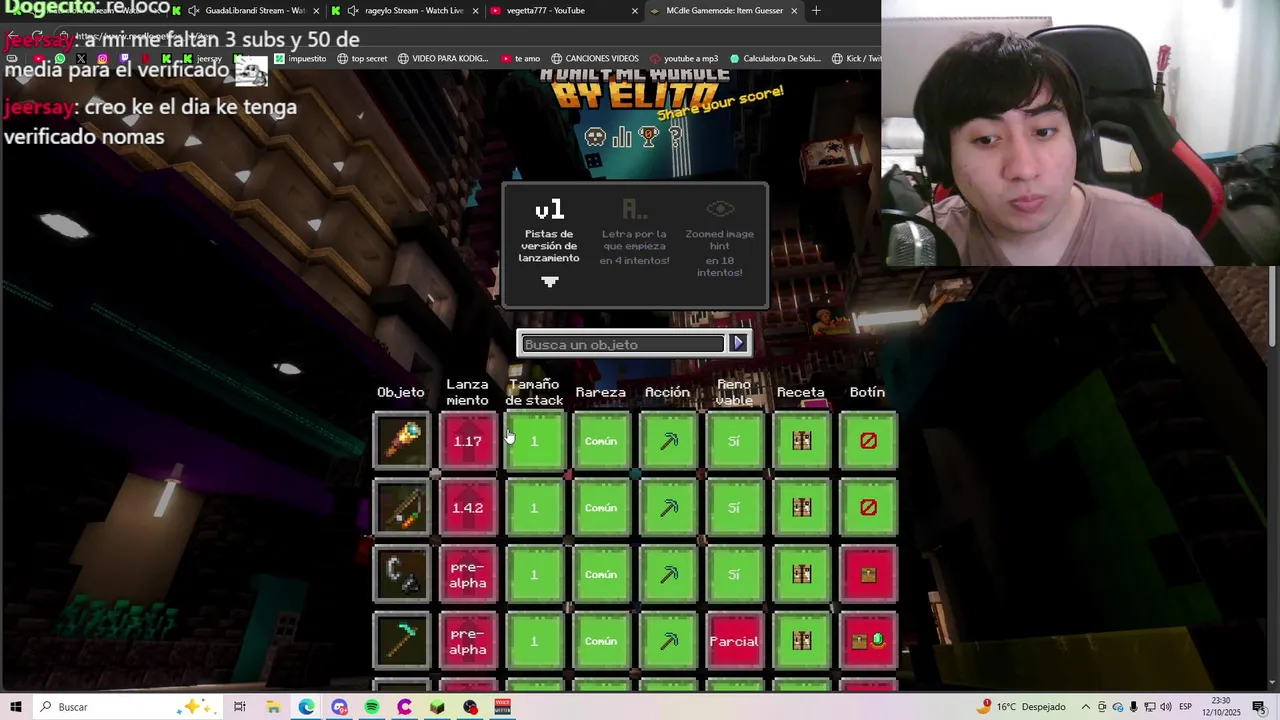Submit the guess with the arrow button
Viewport: 1280px width, 720px height.
tap(738, 344)
